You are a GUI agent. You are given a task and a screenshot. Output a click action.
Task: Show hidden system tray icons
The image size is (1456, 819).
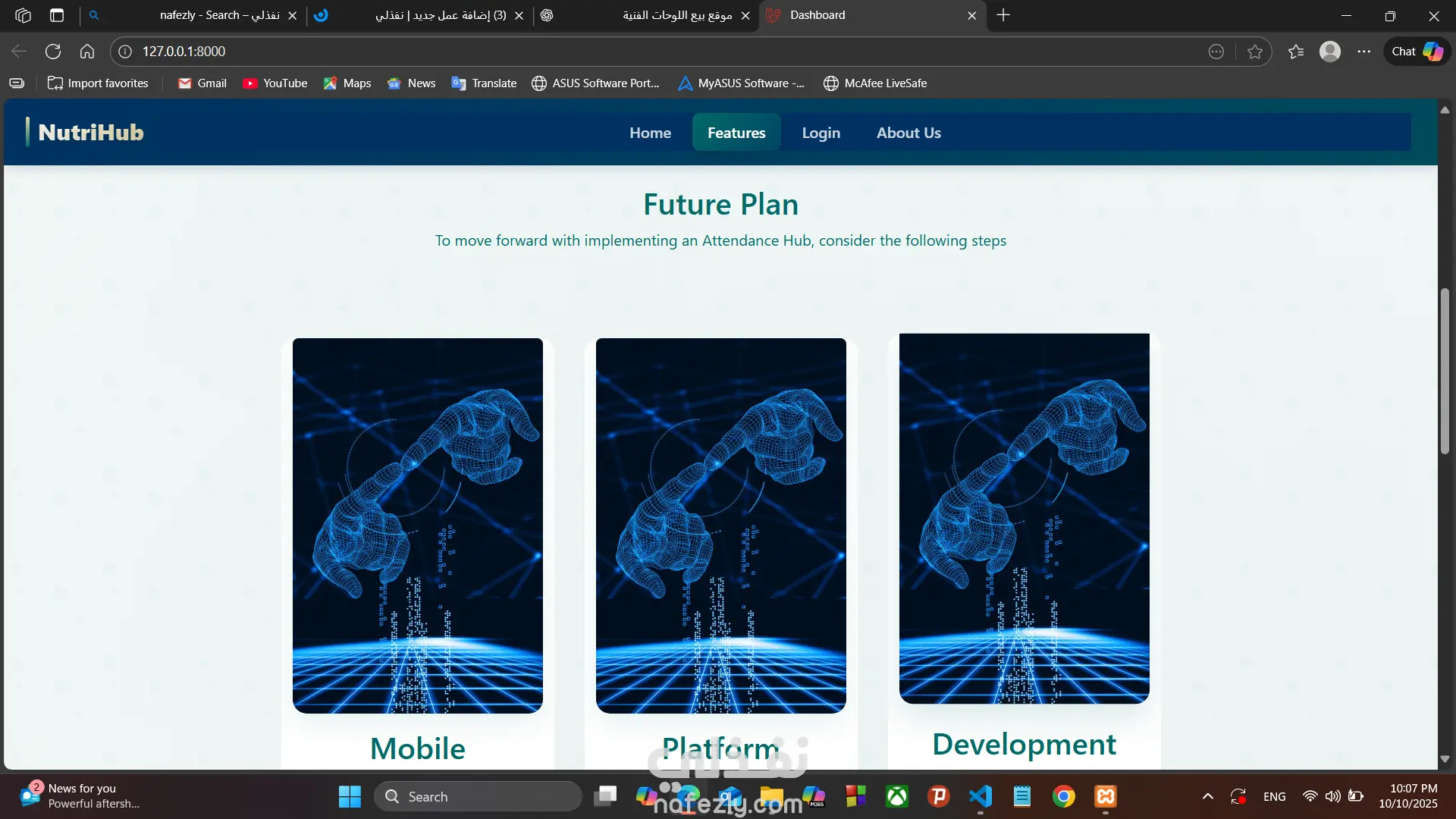coord(1208,796)
